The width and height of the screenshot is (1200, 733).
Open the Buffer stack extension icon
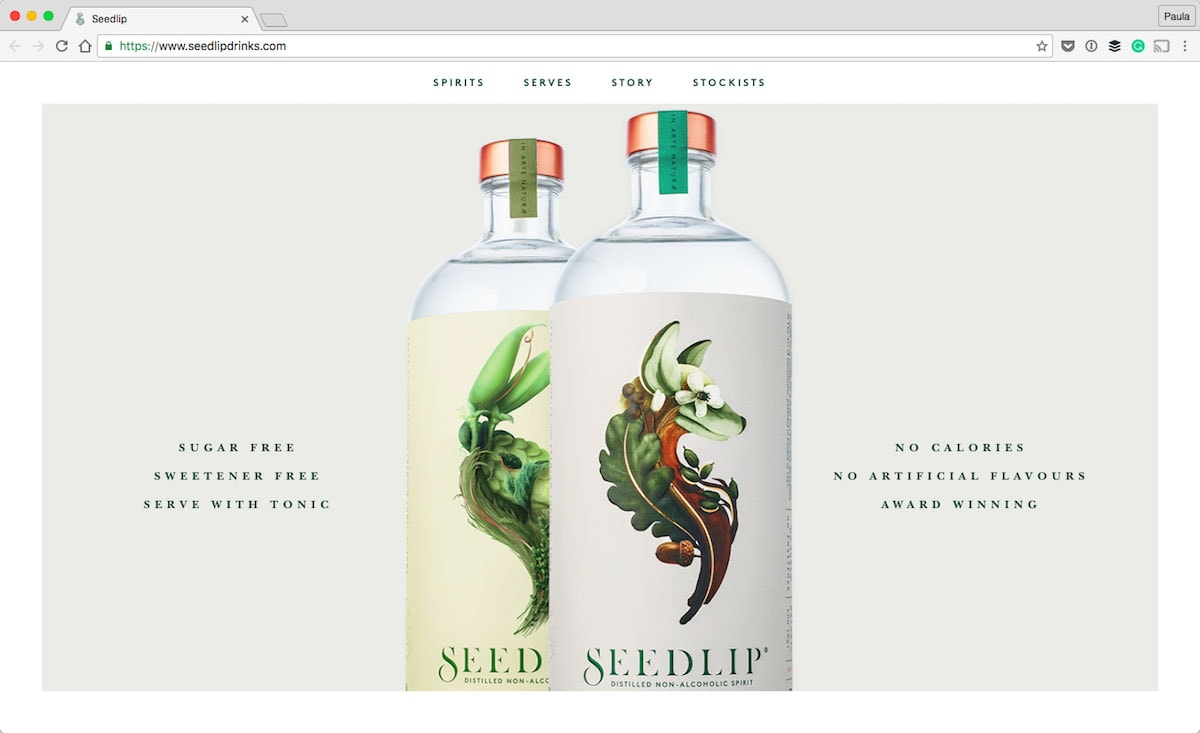tap(1114, 46)
